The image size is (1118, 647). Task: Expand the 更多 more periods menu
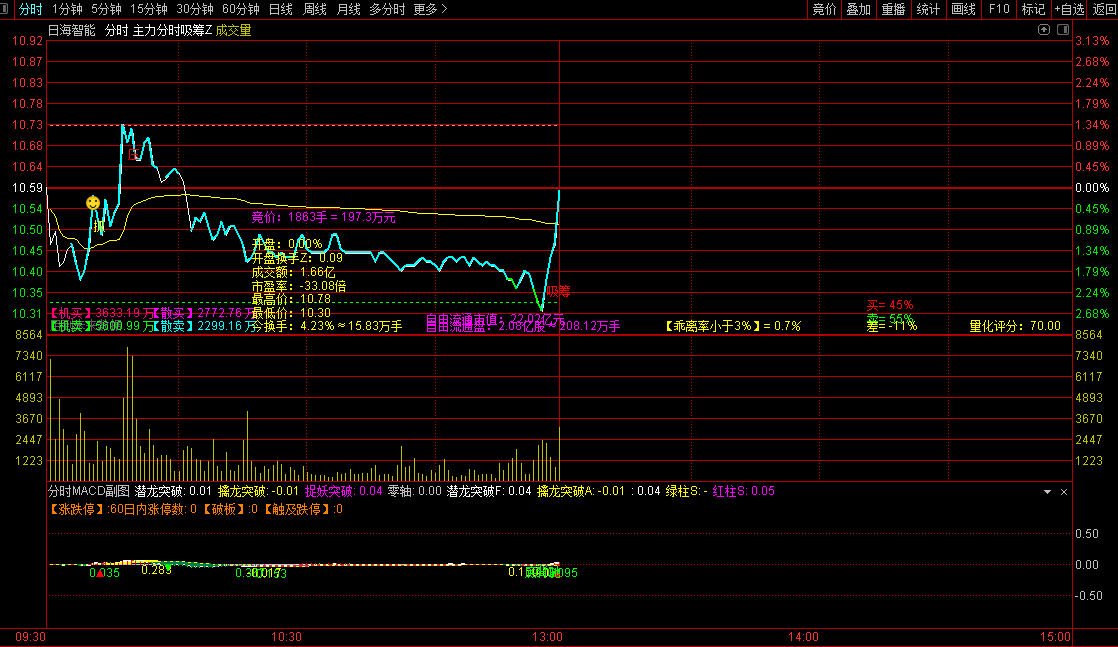click(x=430, y=9)
